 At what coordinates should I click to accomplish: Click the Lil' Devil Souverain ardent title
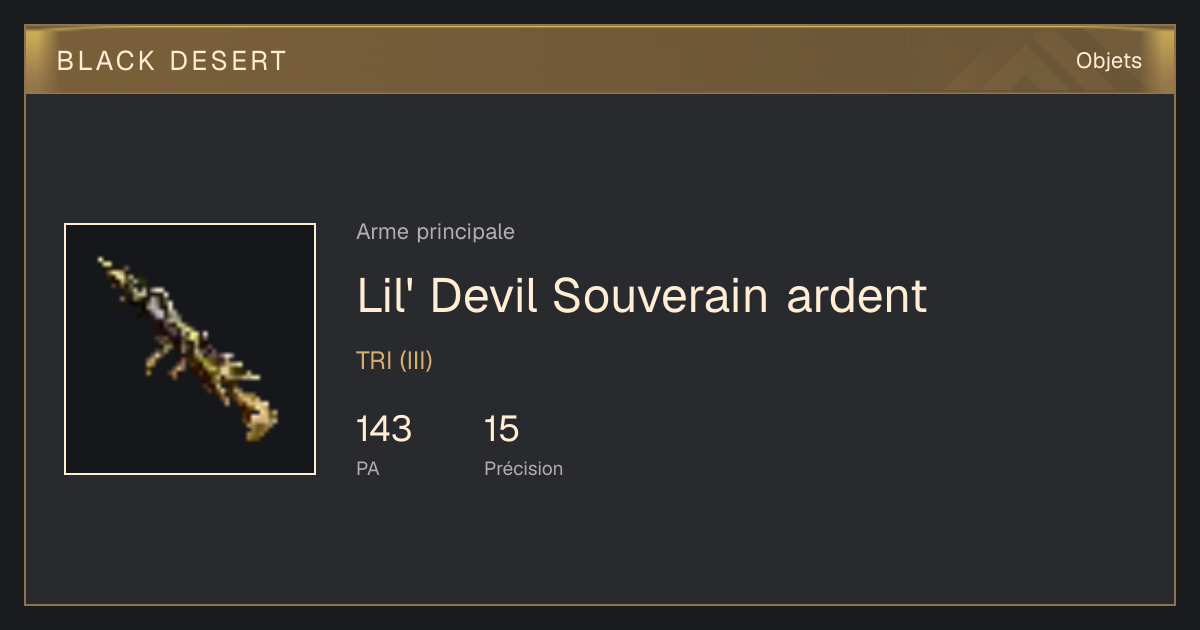point(642,296)
